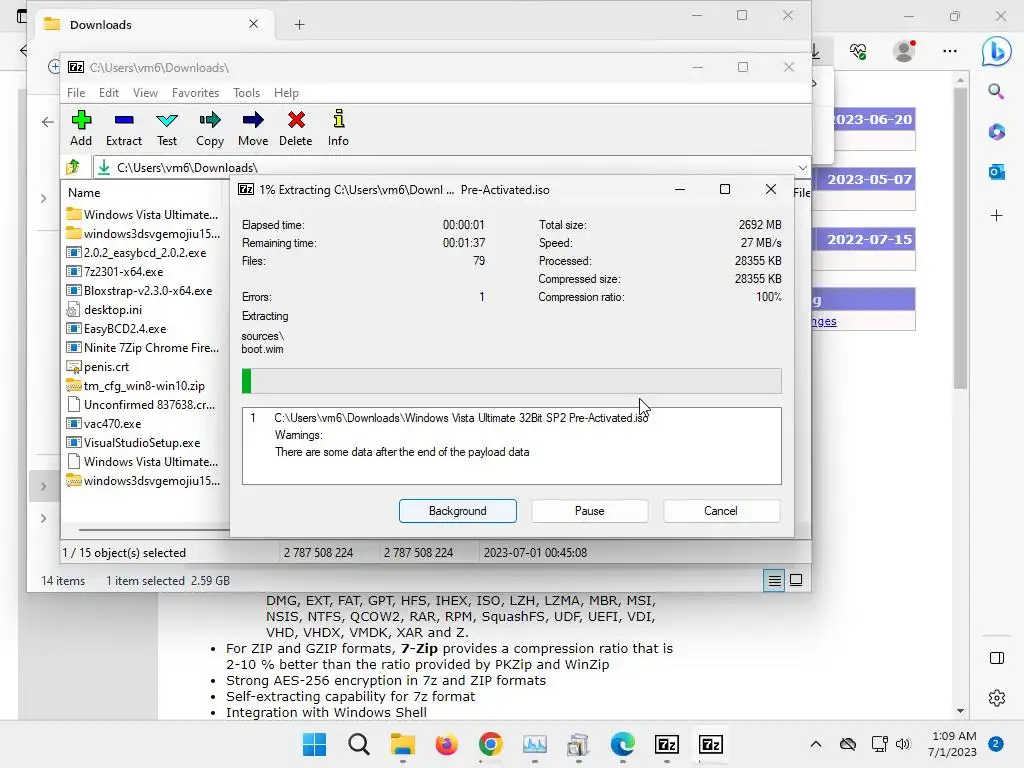The height and width of the screenshot is (768, 1024).
Task: Click the Test toolbar icon
Action: 167,128
